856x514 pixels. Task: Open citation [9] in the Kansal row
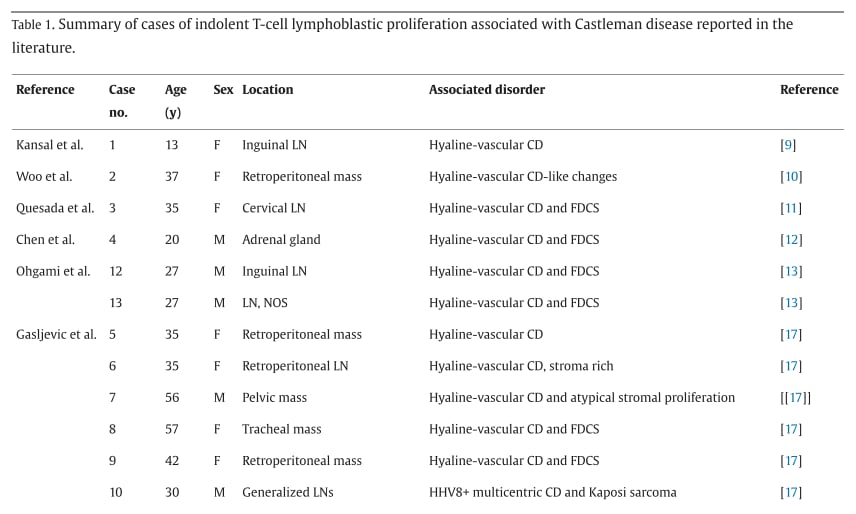788,145
